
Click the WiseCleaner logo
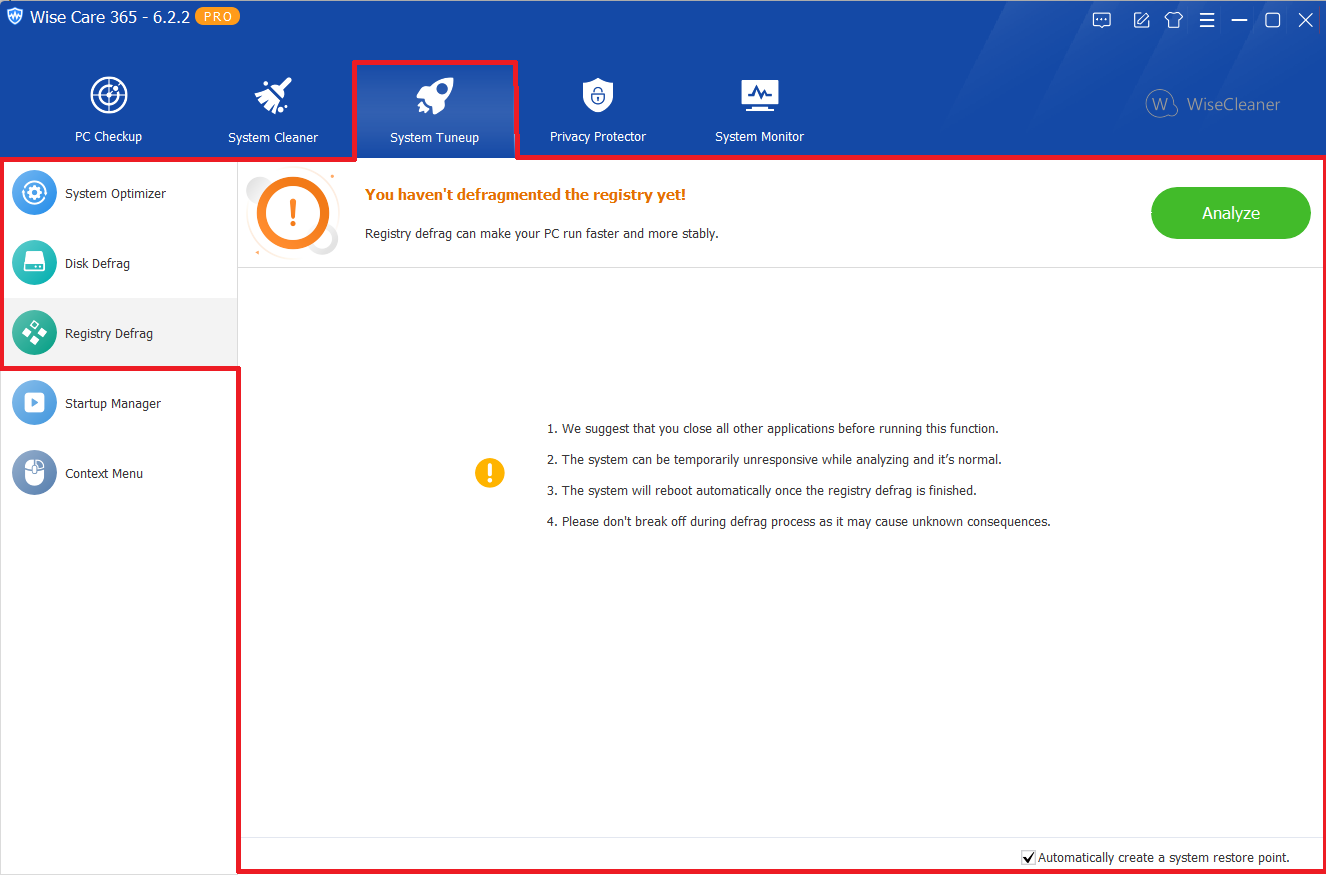1213,104
